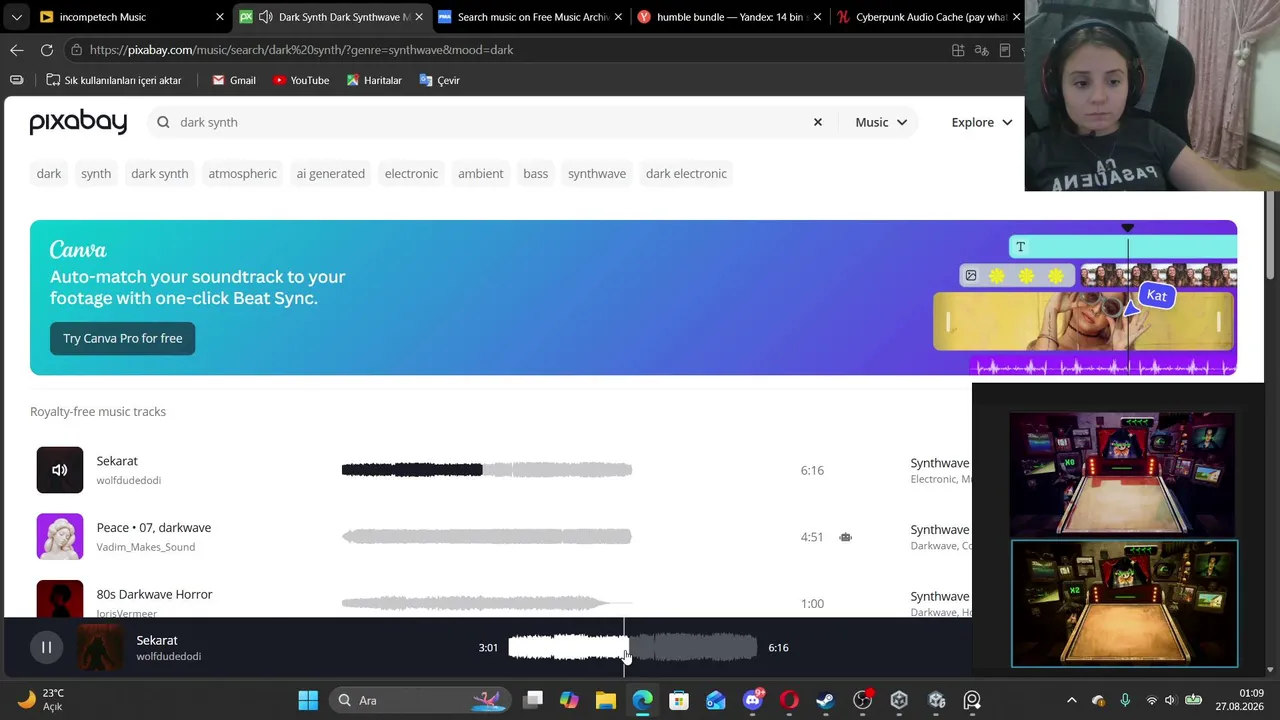Reload the Pixabay page

tap(47, 50)
